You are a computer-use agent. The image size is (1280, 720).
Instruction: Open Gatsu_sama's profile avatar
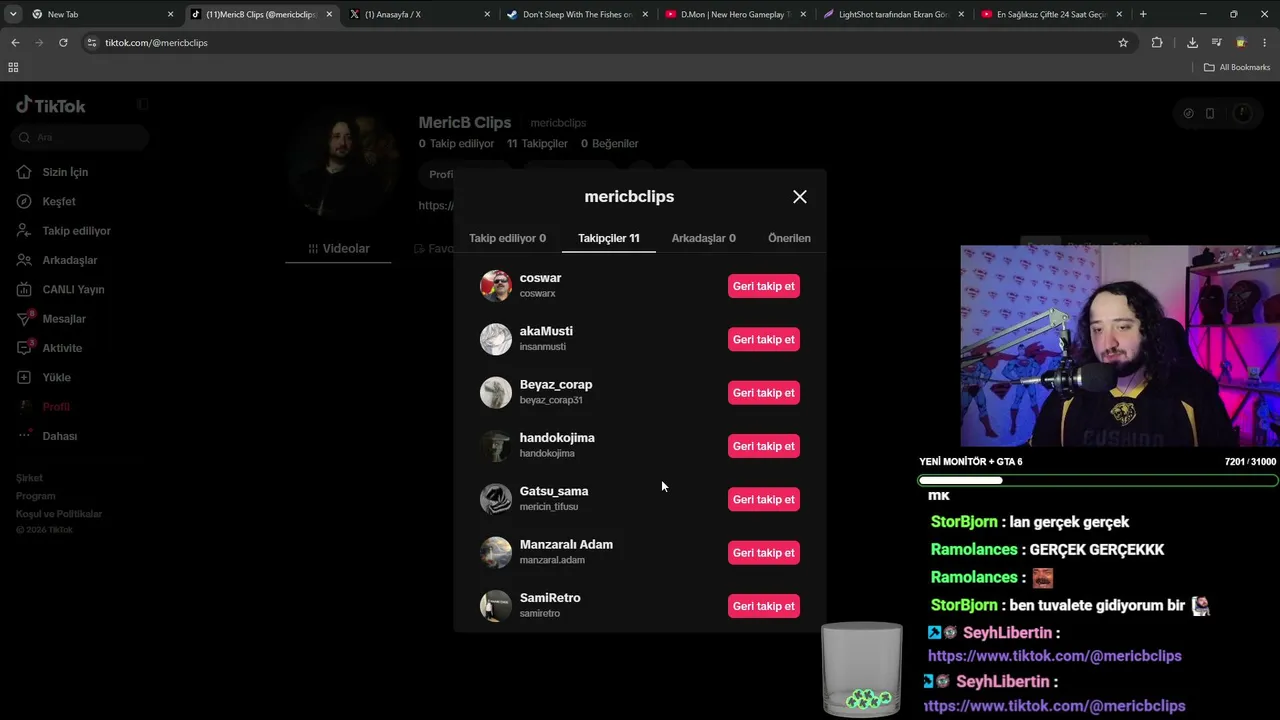(x=496, y=499)
